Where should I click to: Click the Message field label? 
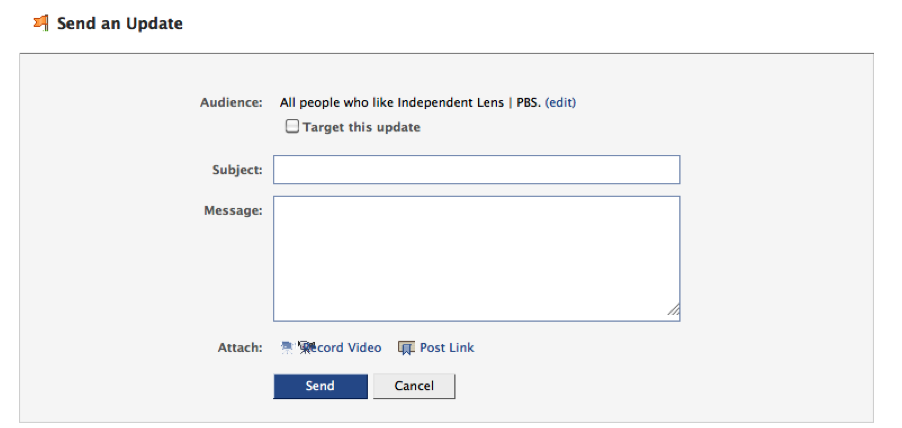tap(233, 210)
